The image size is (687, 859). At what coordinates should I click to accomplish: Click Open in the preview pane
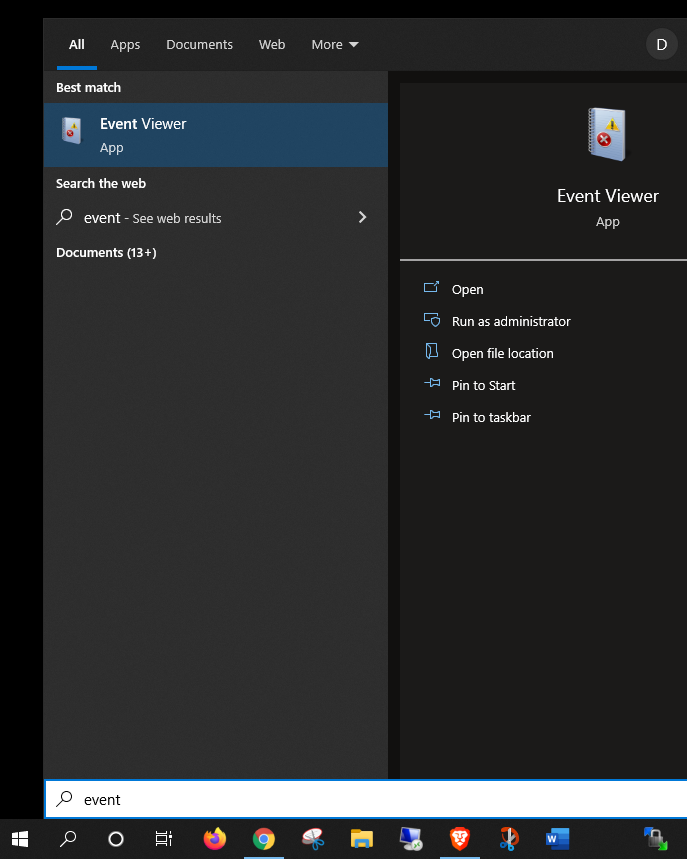click(x=467, y=289)
